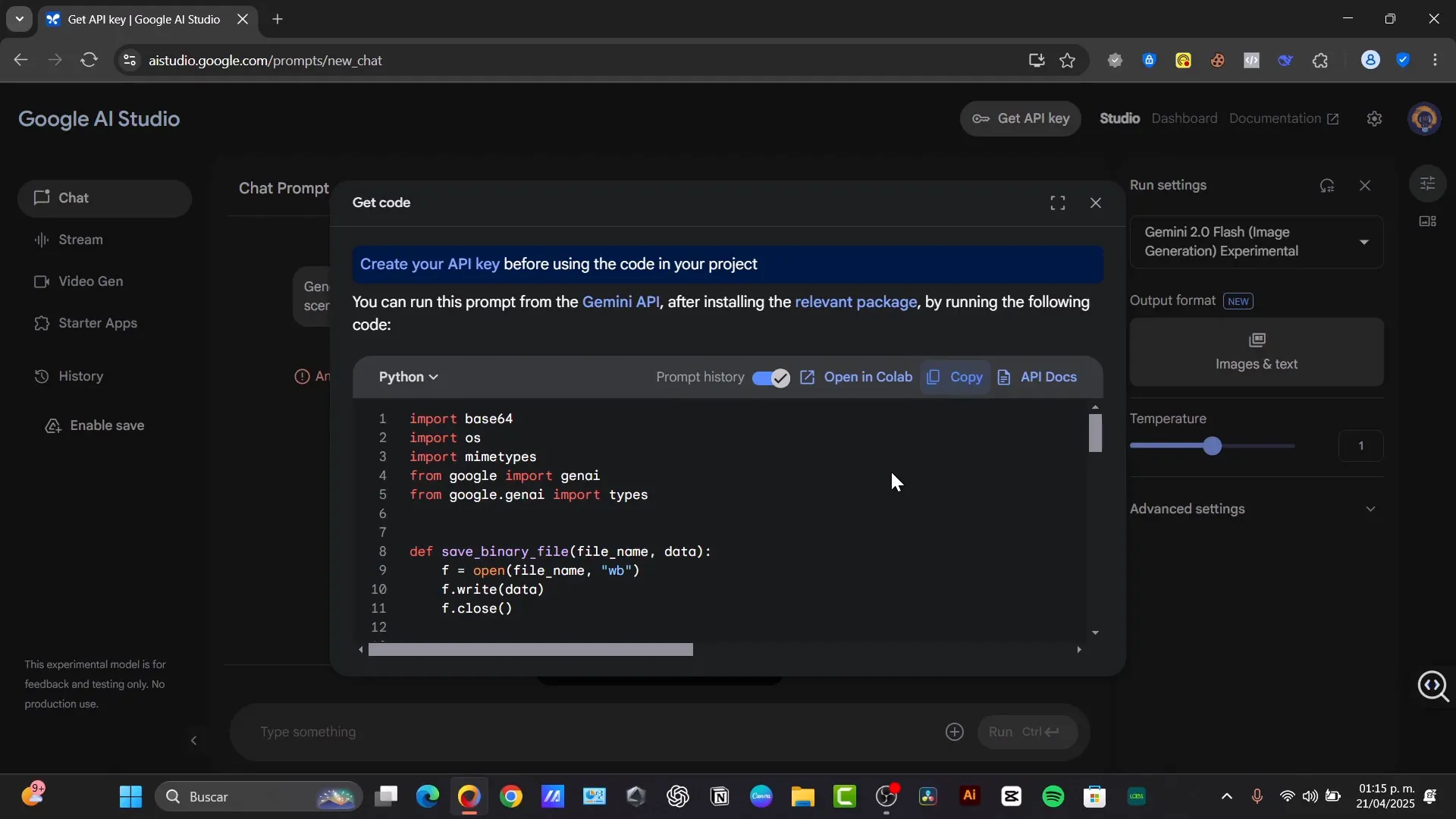Open Google AI Studio settings gear
This screenshot has width=1456, height=819.
coord(1374,118)
